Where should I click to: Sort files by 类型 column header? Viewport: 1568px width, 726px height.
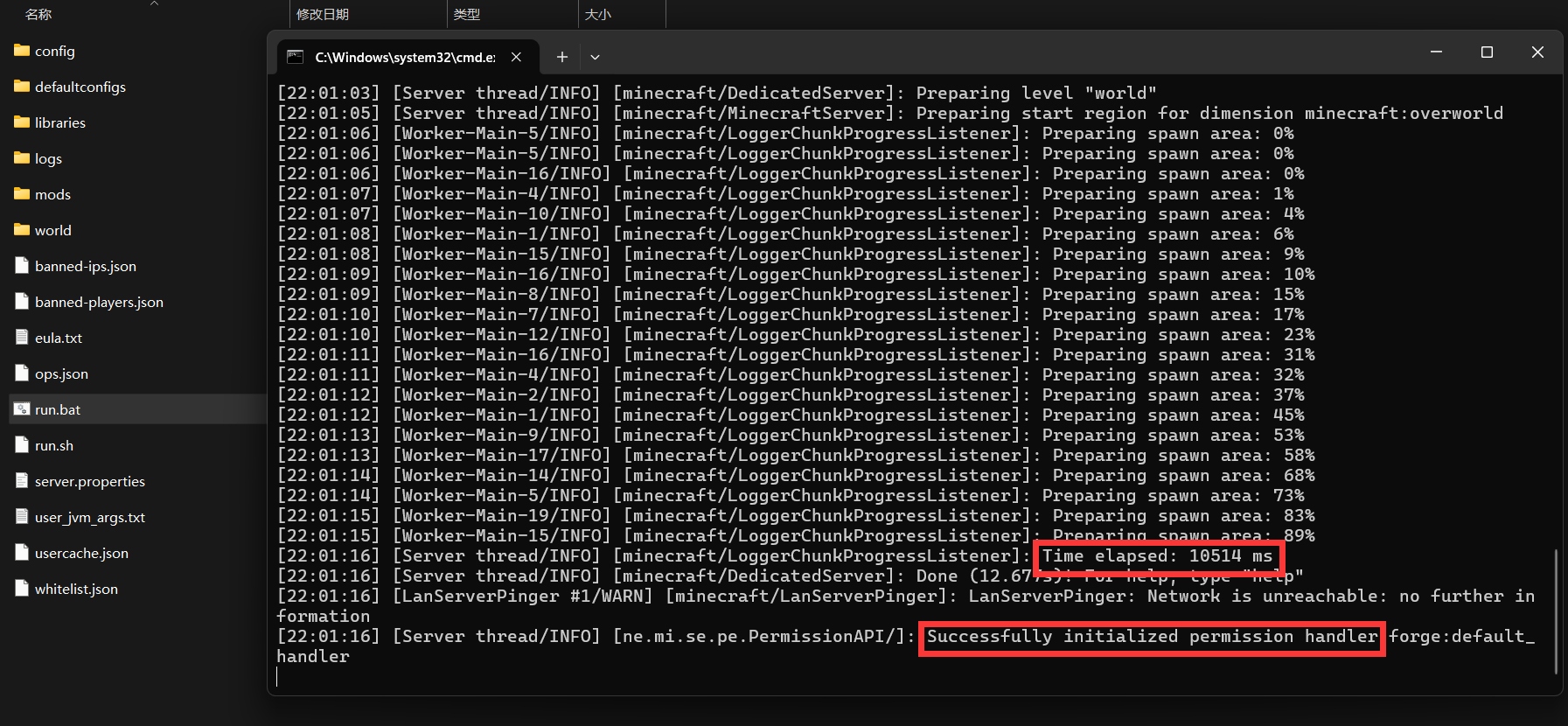pos(467,14)
